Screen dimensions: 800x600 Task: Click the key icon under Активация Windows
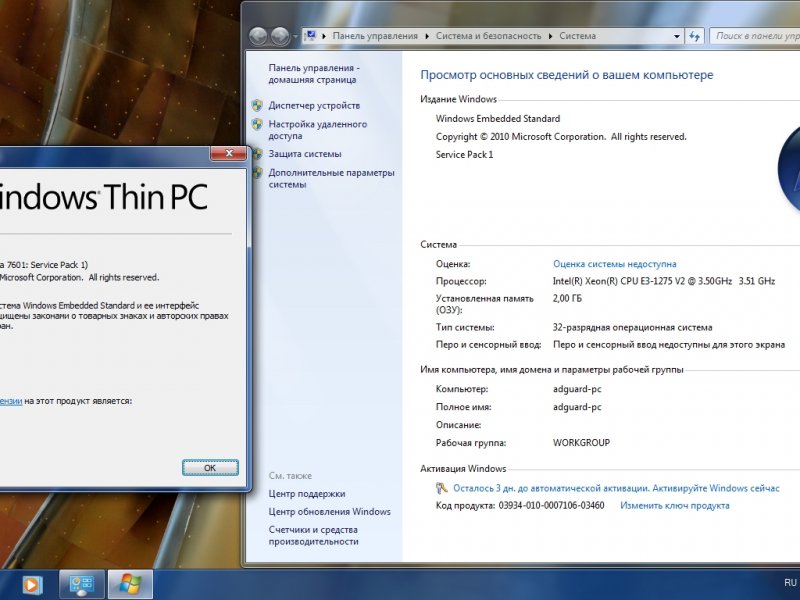pos(441,488)
